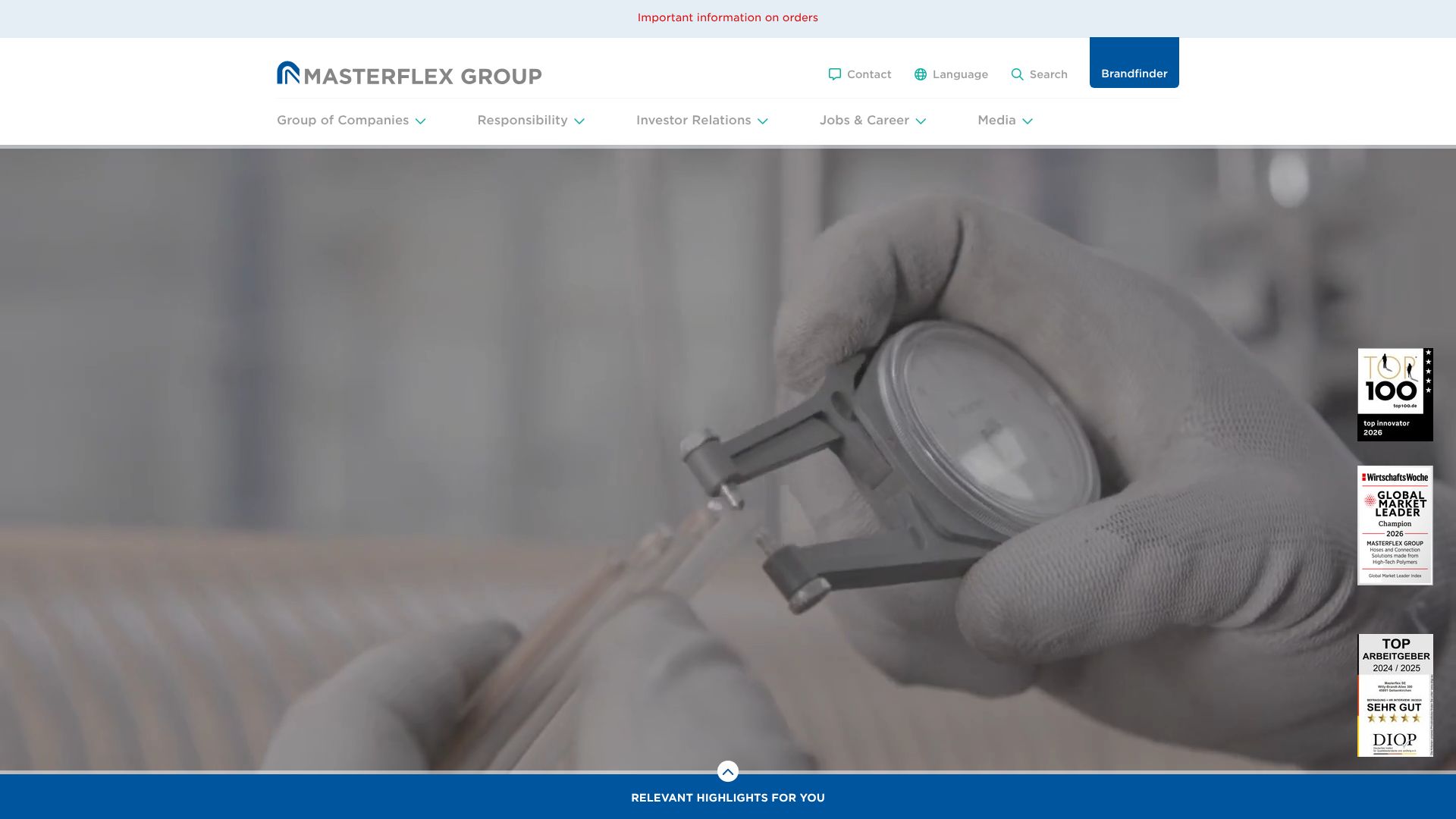Screen dimensions: 1456x819
Task: Open the Jobs & Career menu
Action: 864,121
